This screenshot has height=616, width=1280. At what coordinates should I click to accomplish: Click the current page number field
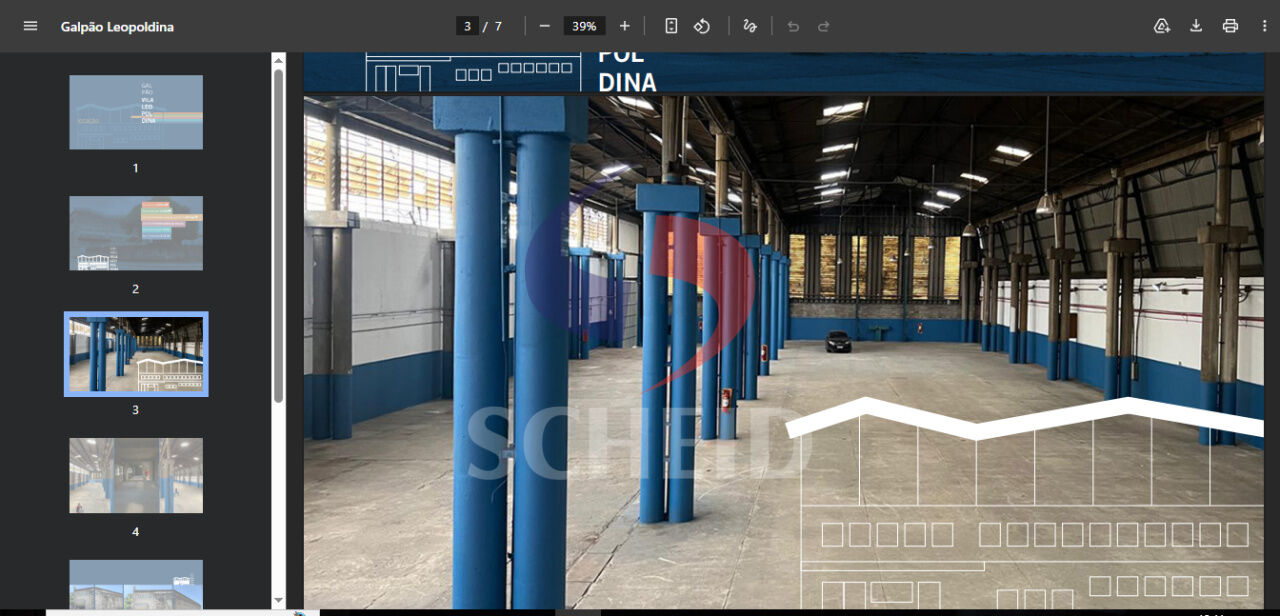[467, 26]
